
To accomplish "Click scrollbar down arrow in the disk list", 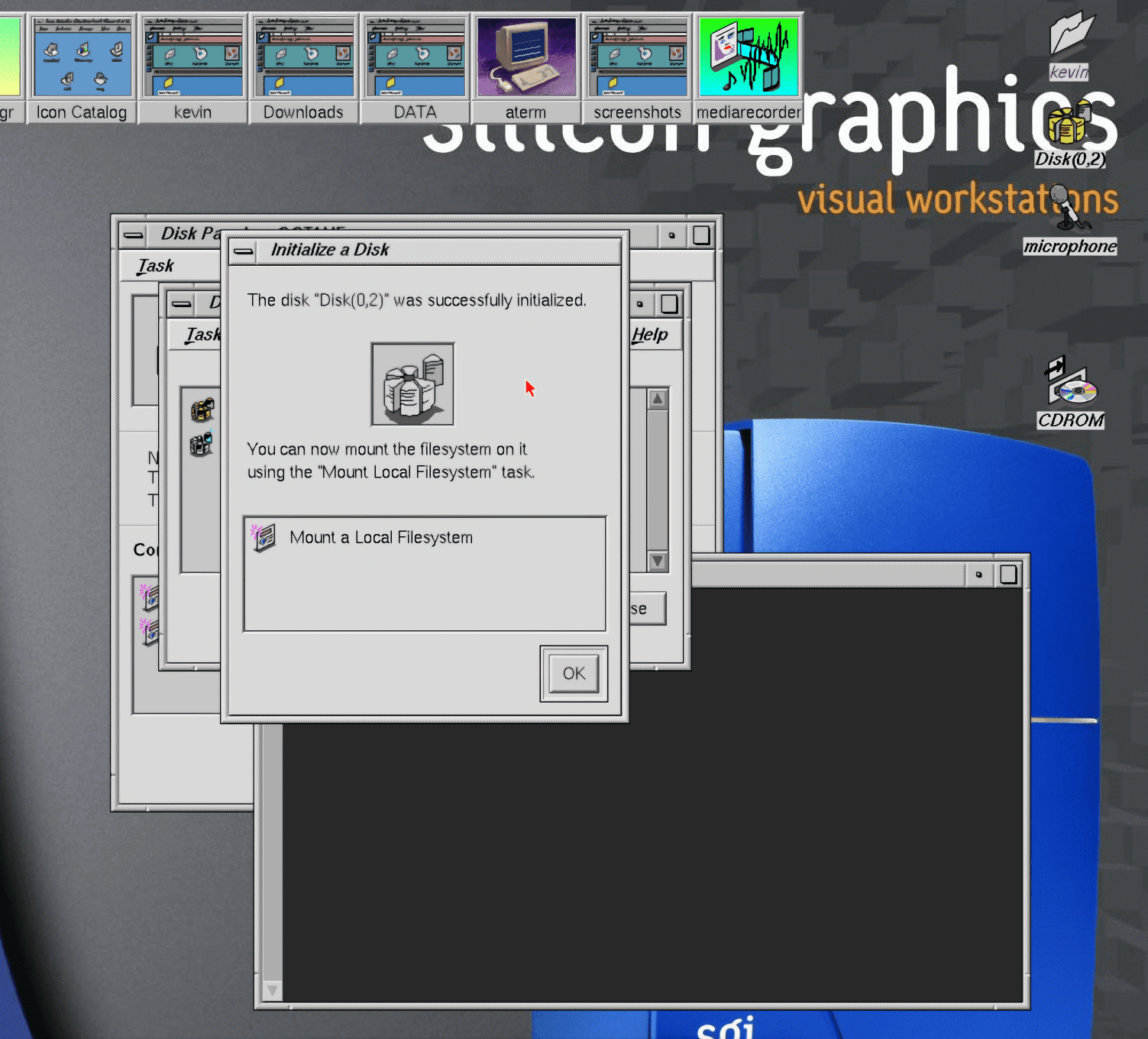I will click(657, 562).
